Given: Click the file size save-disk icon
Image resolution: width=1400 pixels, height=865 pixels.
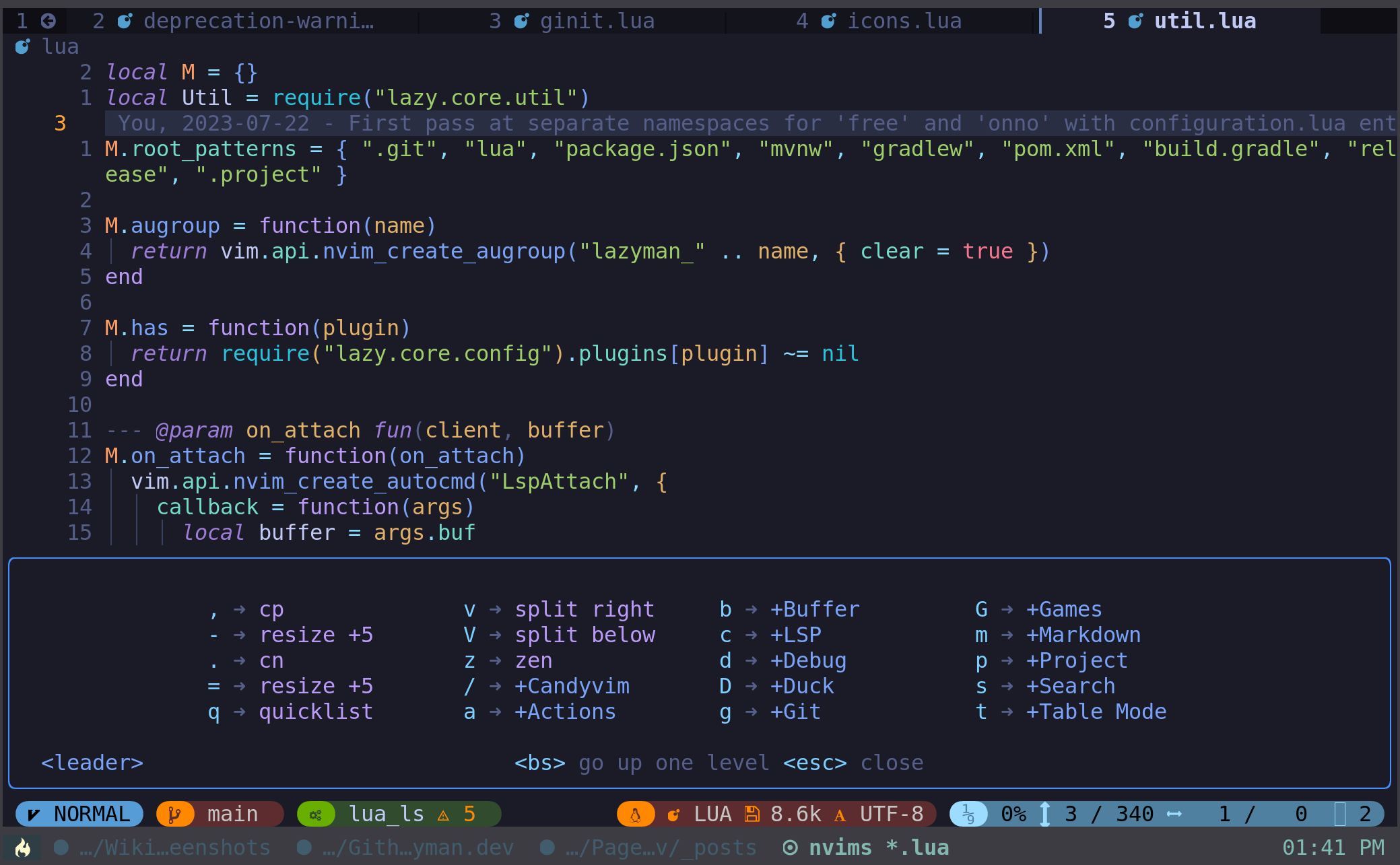Looking at the screenshot, I should click(x=752, y=815).
